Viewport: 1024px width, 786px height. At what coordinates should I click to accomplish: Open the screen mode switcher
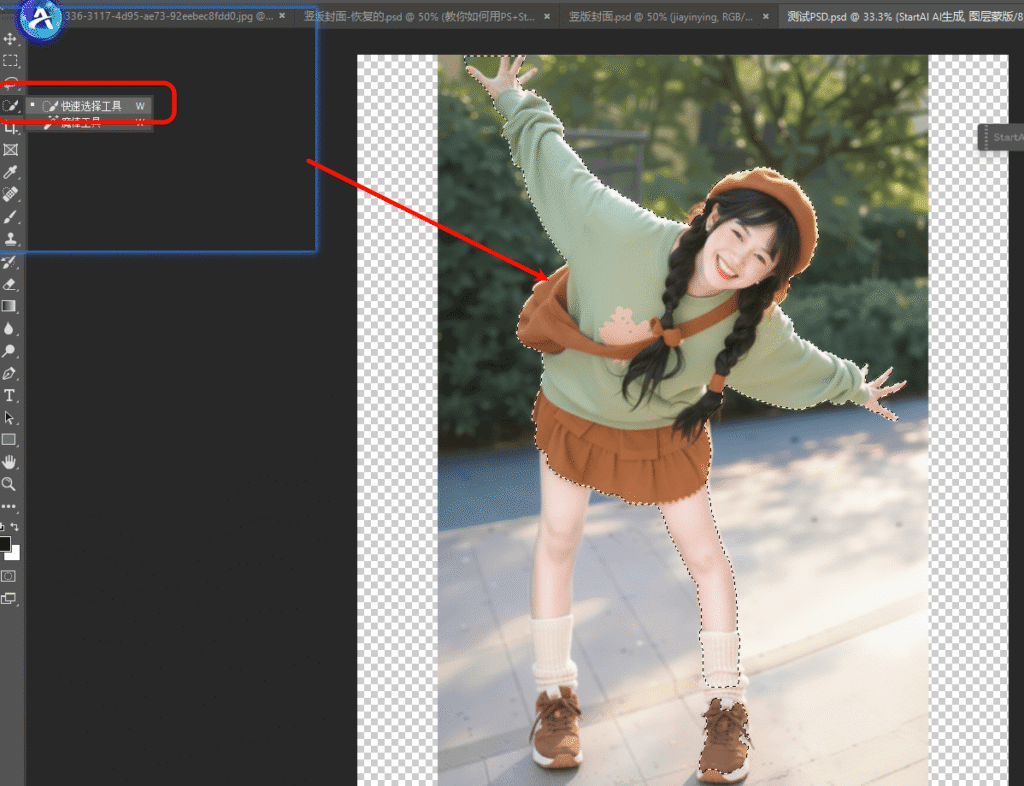click(9, 598)
